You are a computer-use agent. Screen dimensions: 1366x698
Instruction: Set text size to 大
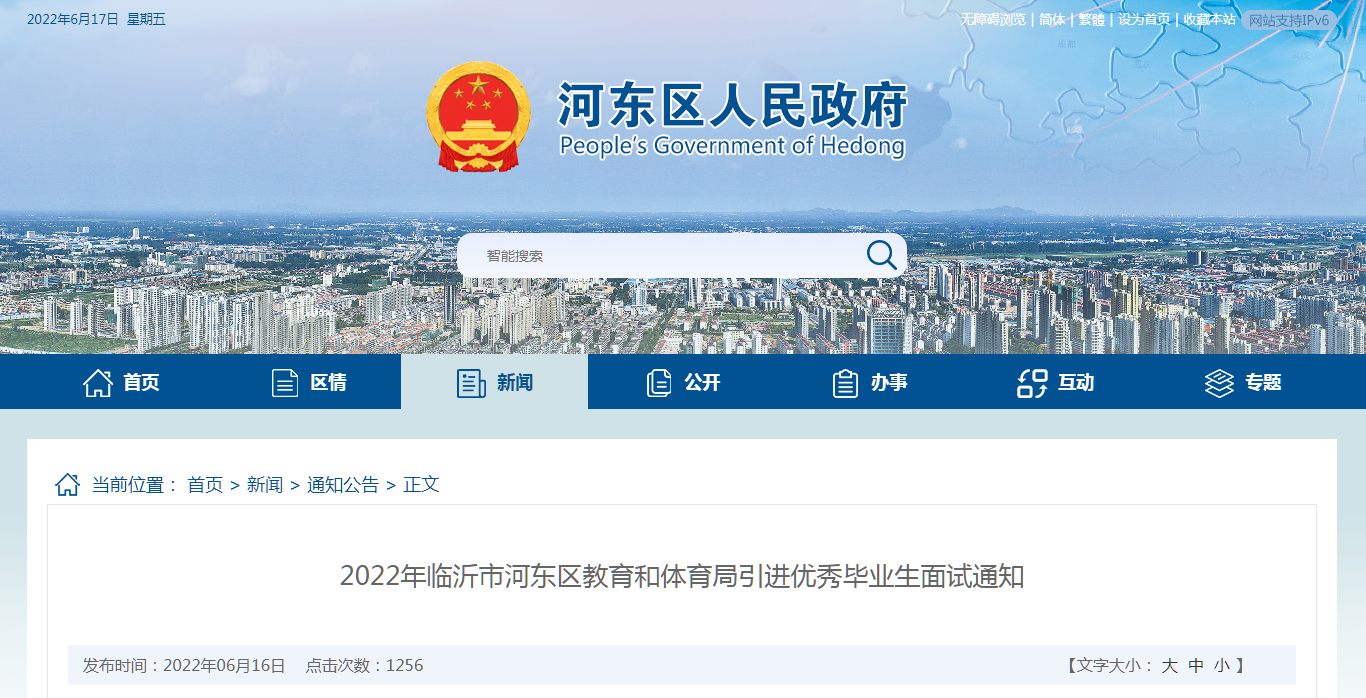(x=1169, y=665)
